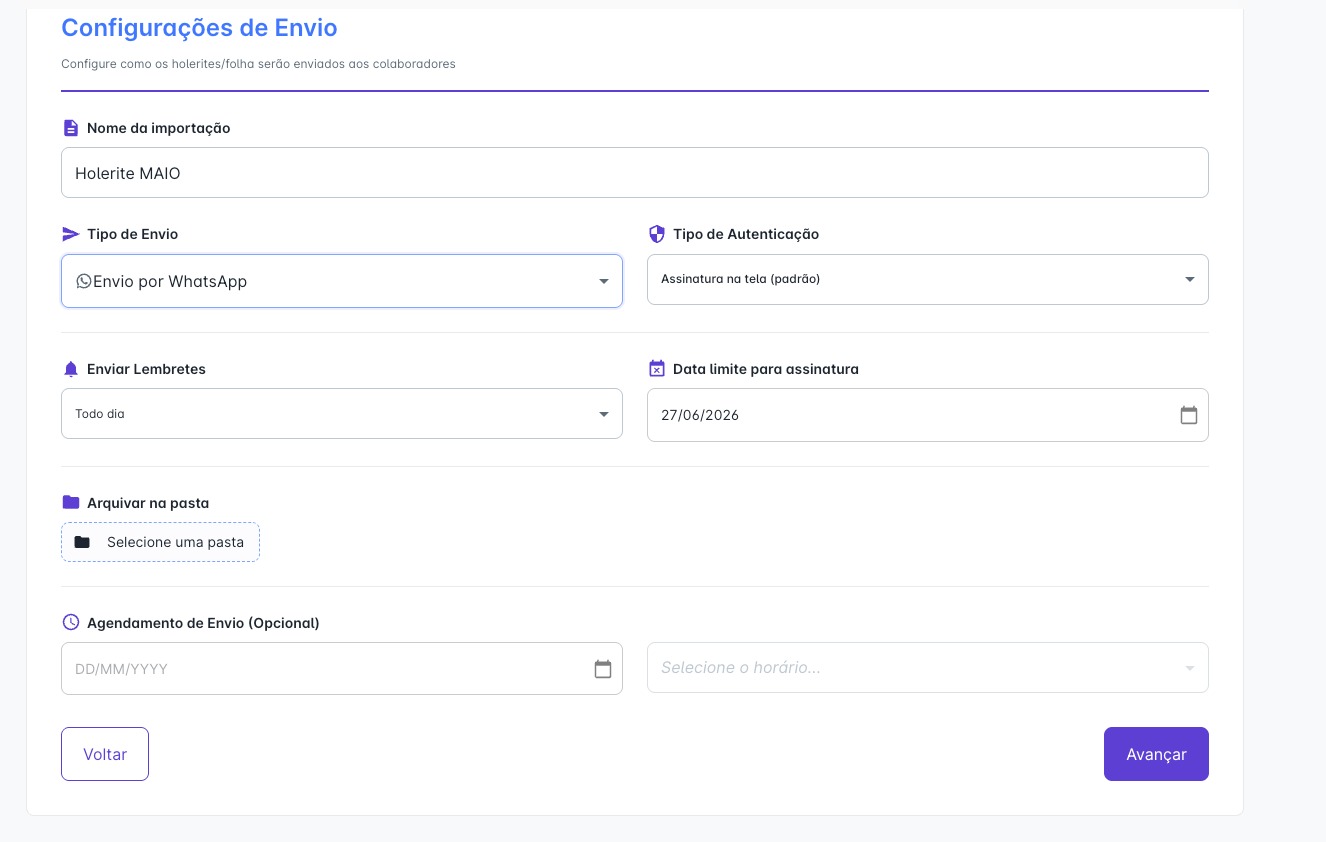Click the Avançar button
Viewport: 1326px width, 842px height.
coord(1156,754)
